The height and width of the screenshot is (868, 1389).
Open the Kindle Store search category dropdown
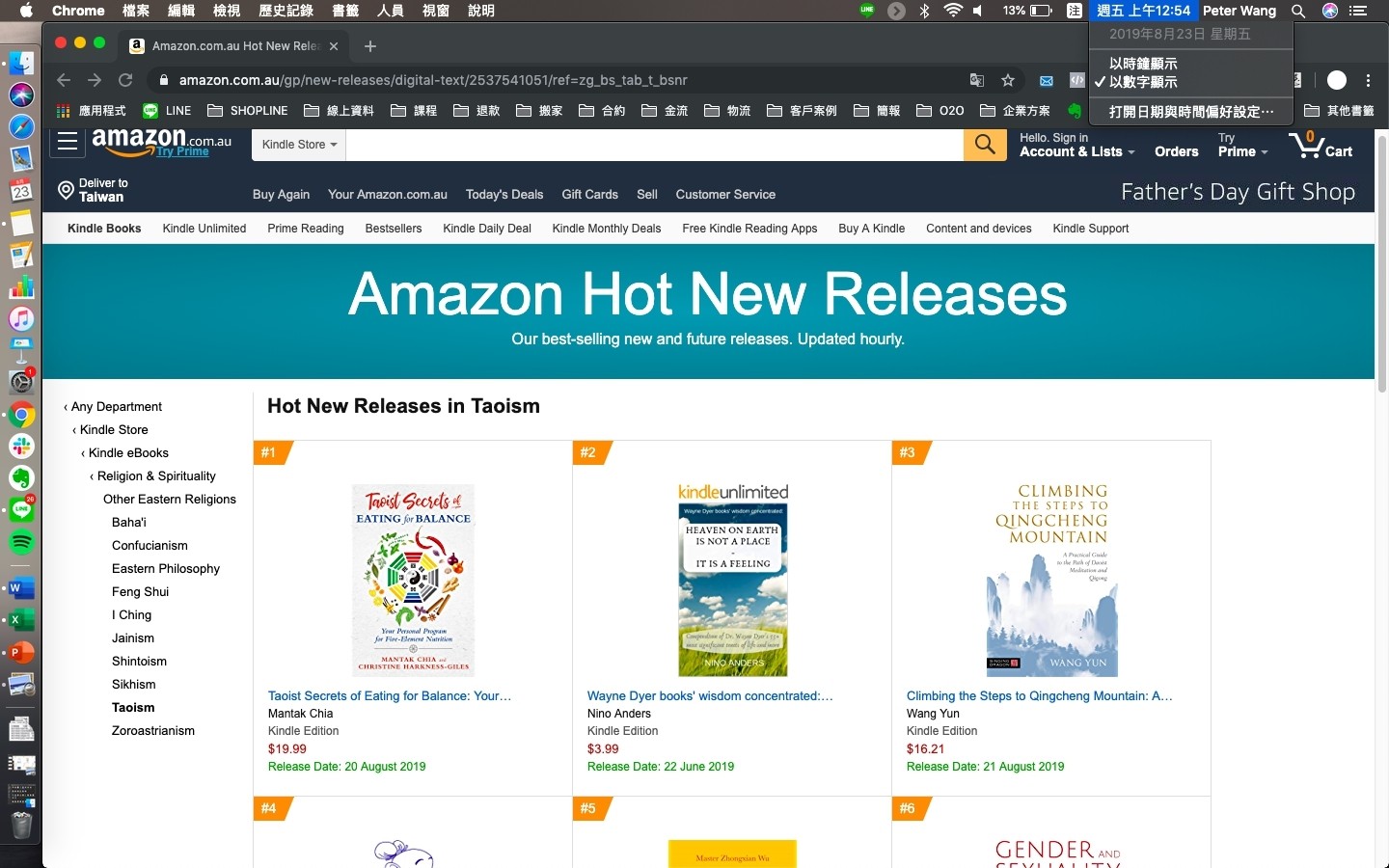[x=299, y=145]
